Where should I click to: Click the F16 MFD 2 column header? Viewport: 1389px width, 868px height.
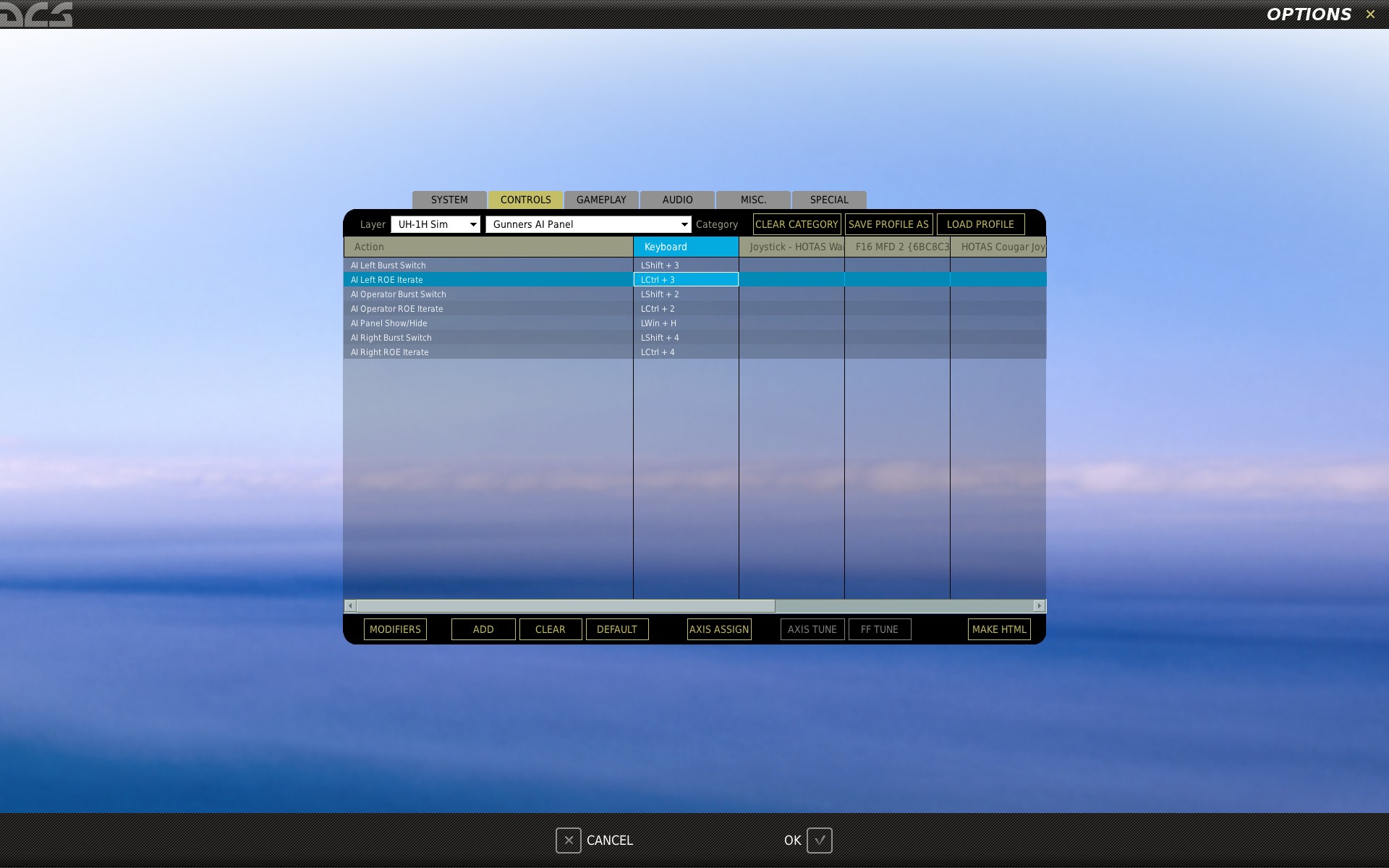(897, 247)
